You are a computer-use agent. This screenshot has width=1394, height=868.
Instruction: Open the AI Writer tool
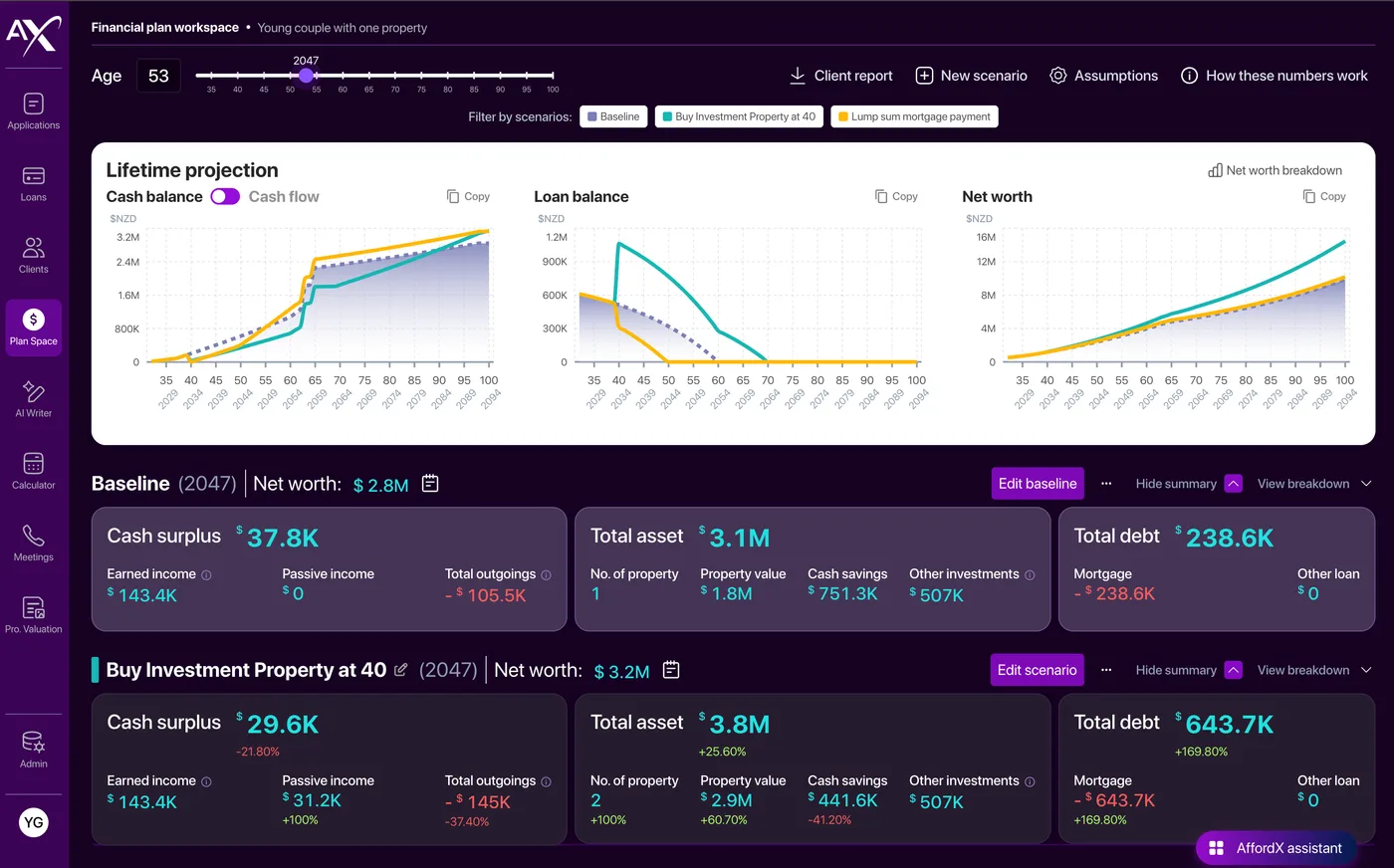point(34,399)
